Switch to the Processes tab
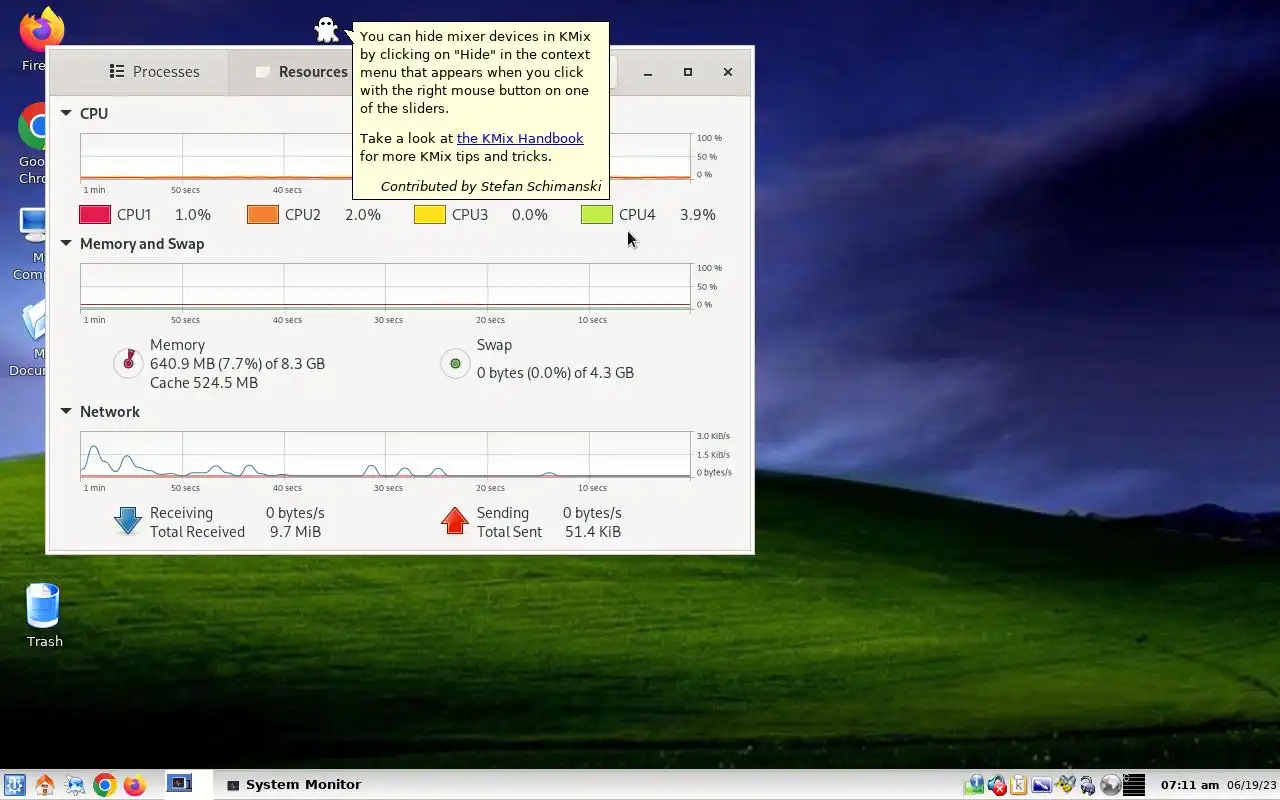 154,72
